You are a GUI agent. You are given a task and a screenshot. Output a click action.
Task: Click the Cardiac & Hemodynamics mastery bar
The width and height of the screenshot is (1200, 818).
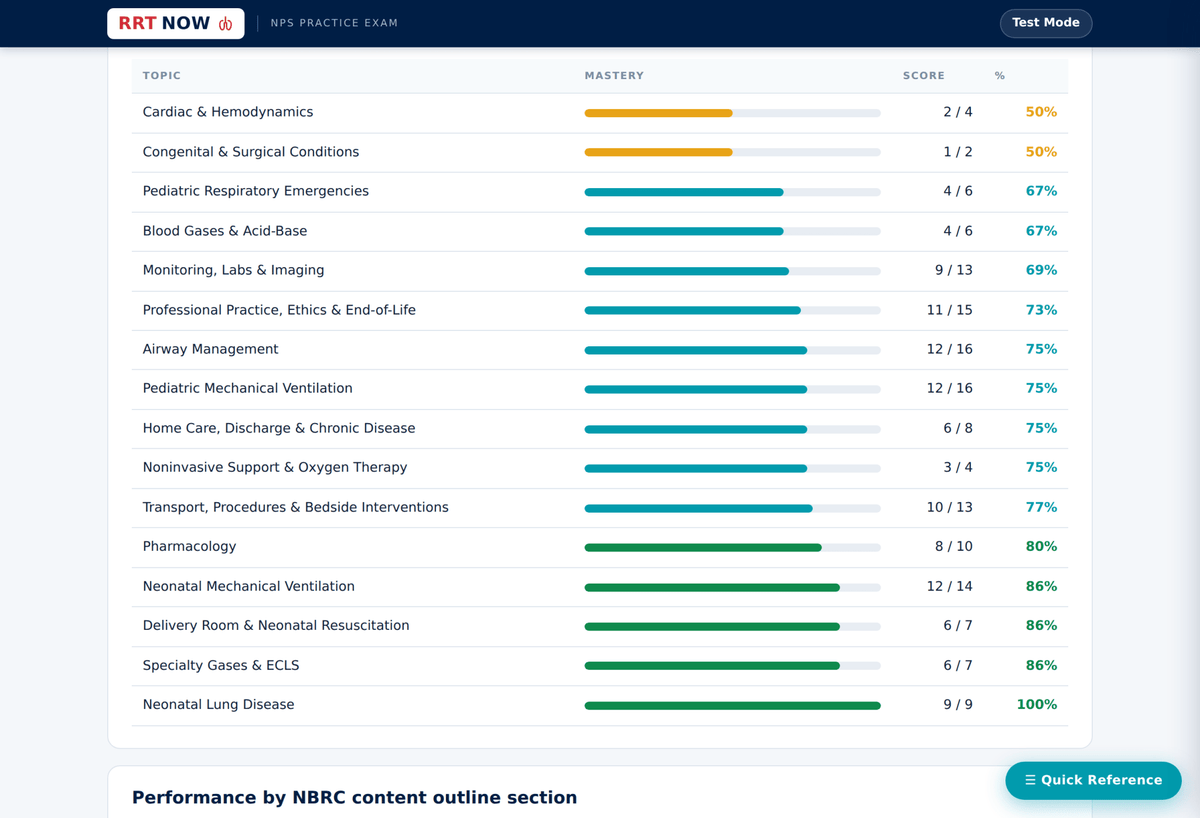click(x=733, y=113)
